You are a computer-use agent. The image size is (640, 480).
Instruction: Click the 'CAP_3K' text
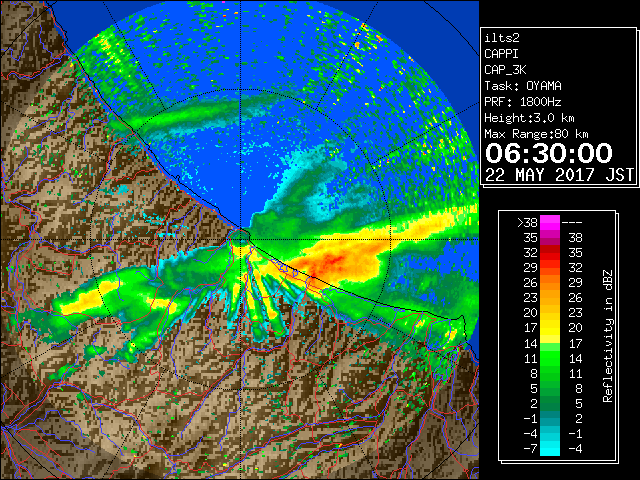(505, 70)
